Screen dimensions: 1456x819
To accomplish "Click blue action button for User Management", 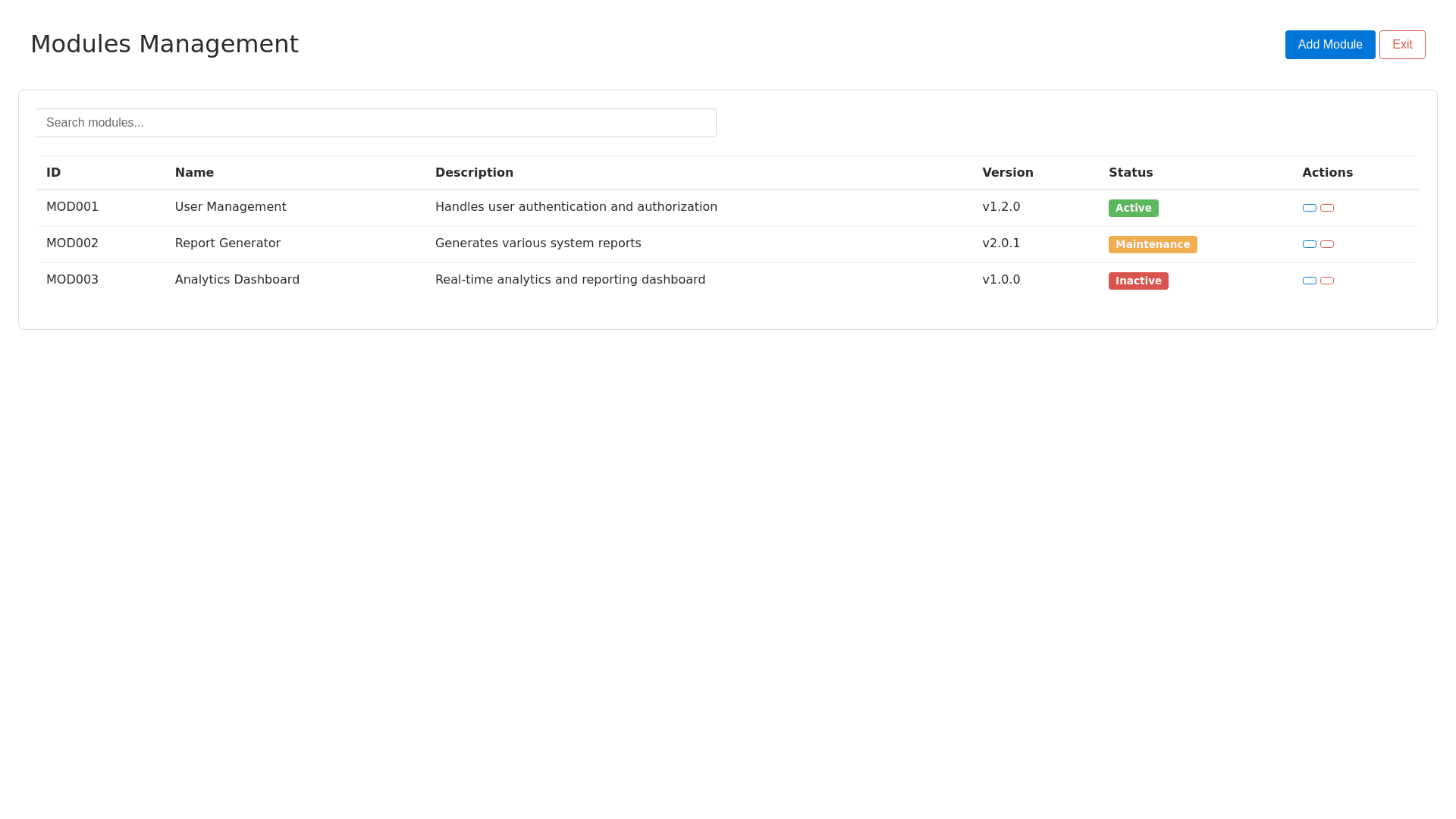I will [1309, 208].
